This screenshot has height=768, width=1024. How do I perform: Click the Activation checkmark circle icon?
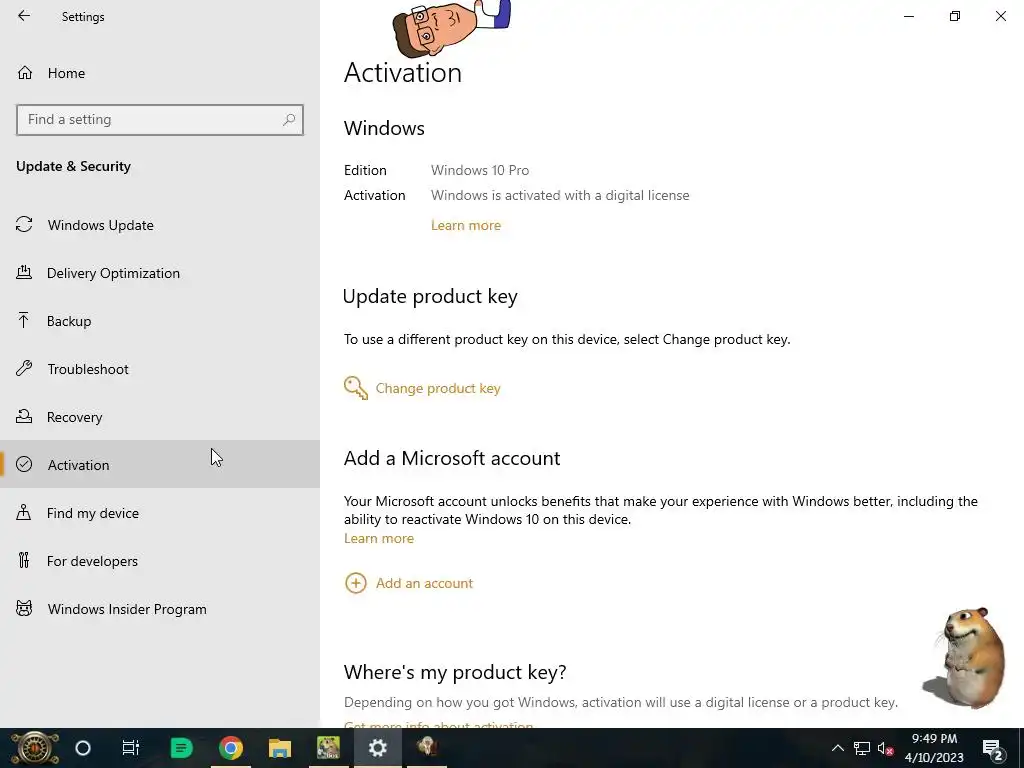click(x=24, y=464)
